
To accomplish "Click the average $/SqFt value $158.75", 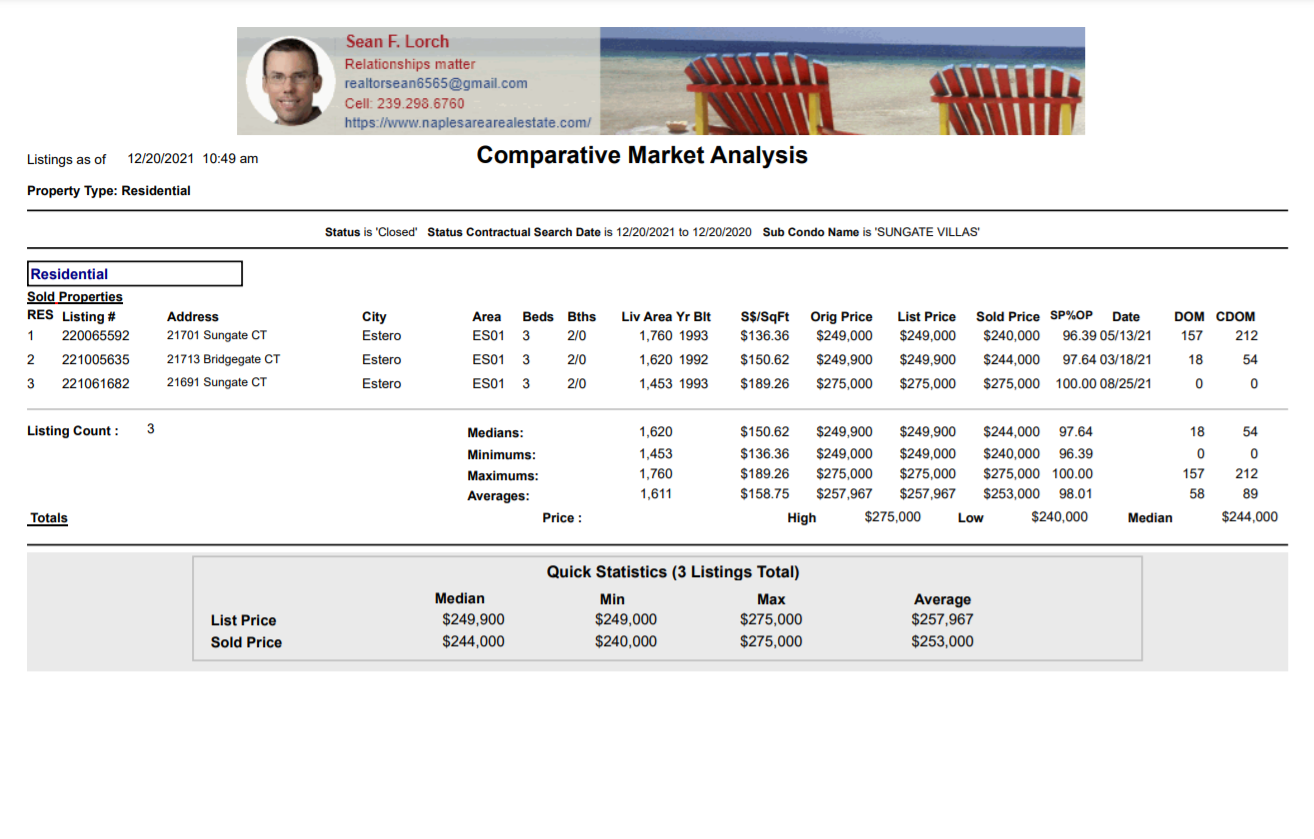I will pos(765,494).
